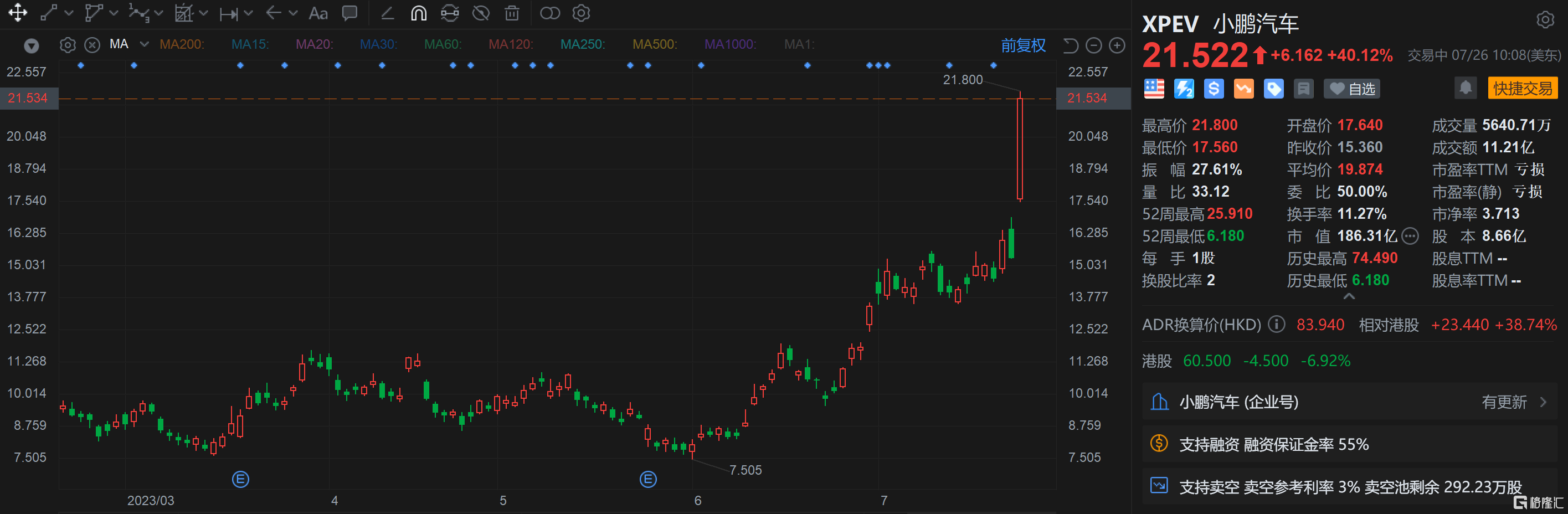This screenshot has width=1568, height=514.
Task: Click 有更新 chevron arrow
Action: click(x=1543, y=402)
